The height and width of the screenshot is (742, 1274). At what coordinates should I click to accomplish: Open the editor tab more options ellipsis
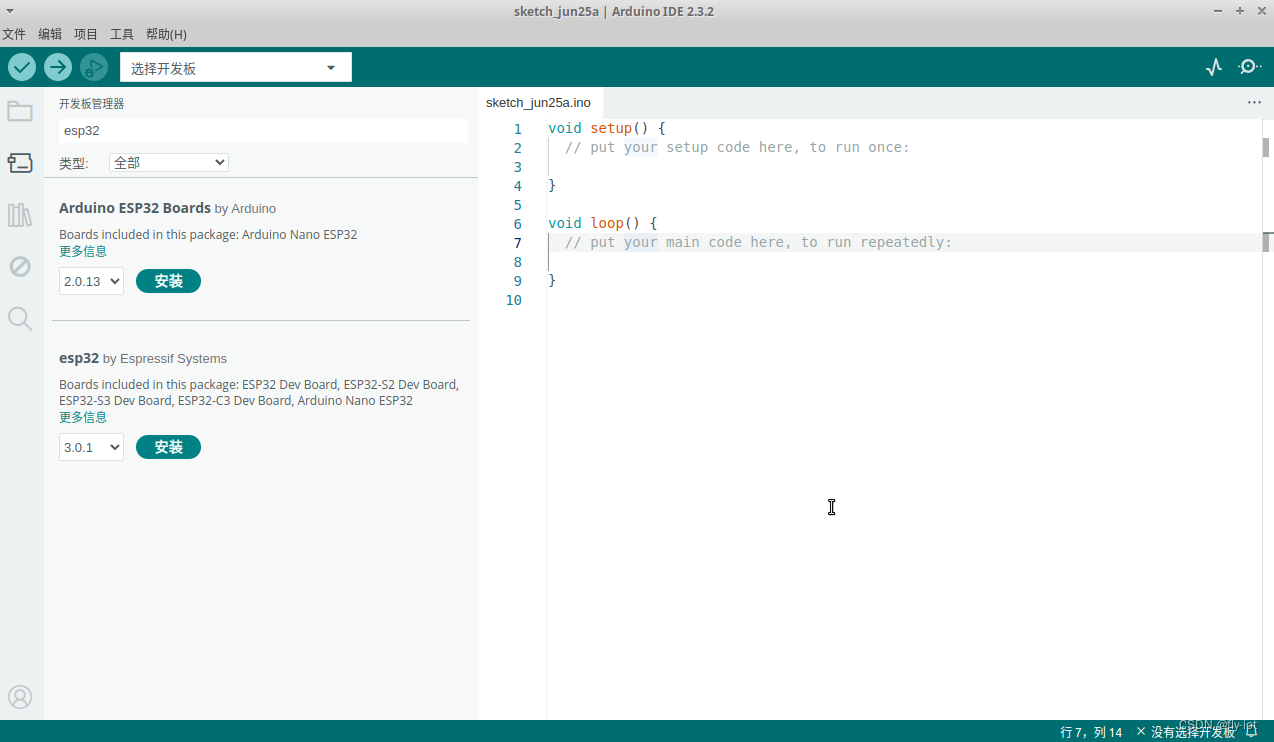coord(1254,102)
